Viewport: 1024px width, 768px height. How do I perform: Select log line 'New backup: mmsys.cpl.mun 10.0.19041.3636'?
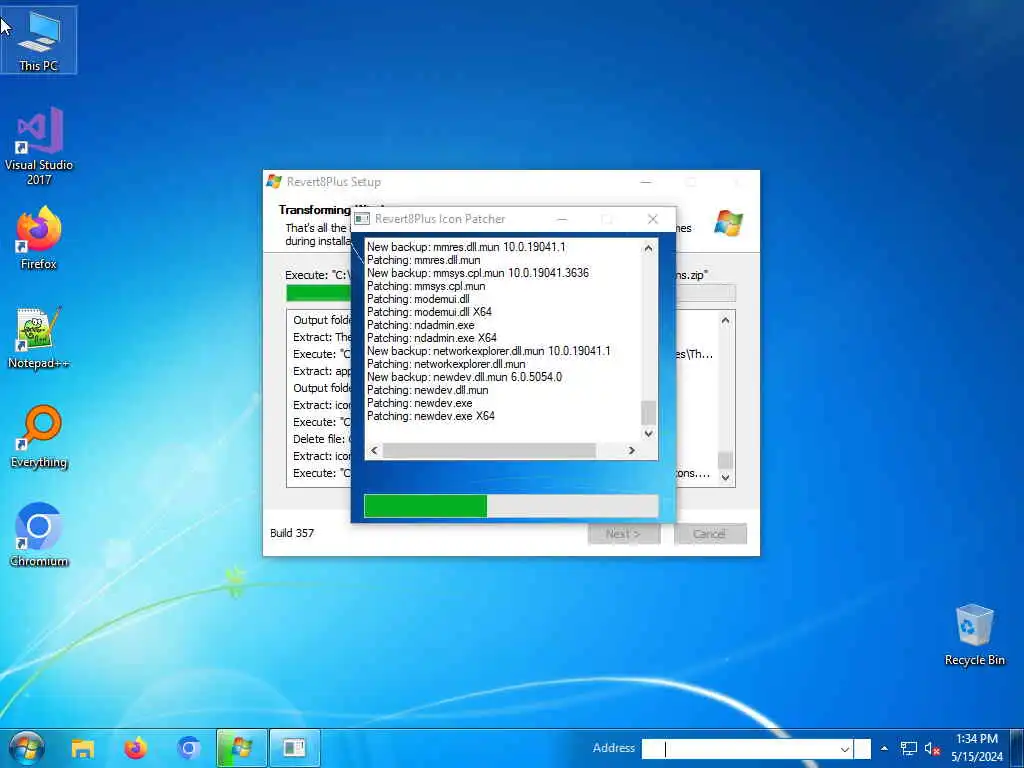pos(477,273)
